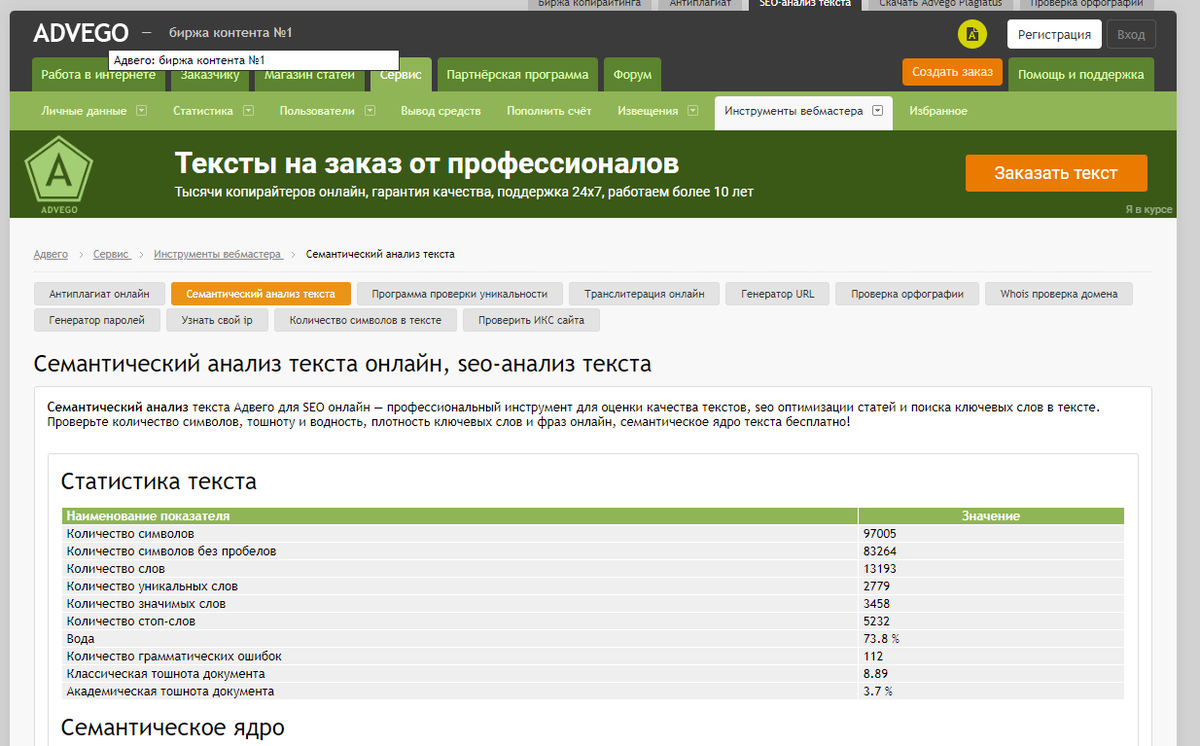
Task: Open Извещения menu item
Action: 648,111
